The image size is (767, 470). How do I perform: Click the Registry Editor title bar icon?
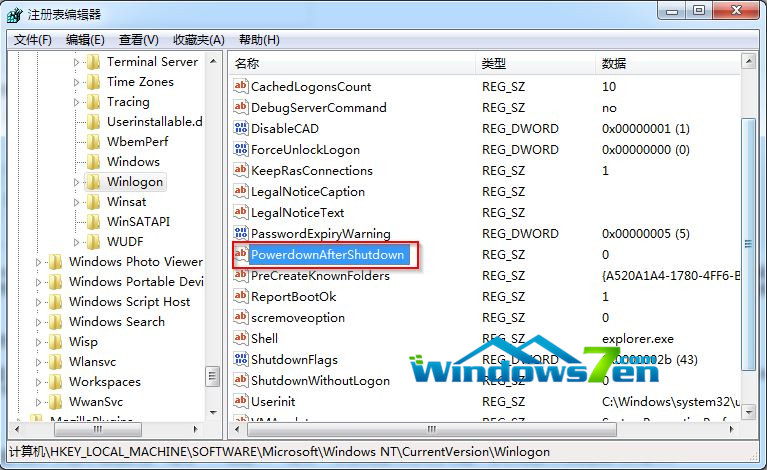(x=15, y=14)
